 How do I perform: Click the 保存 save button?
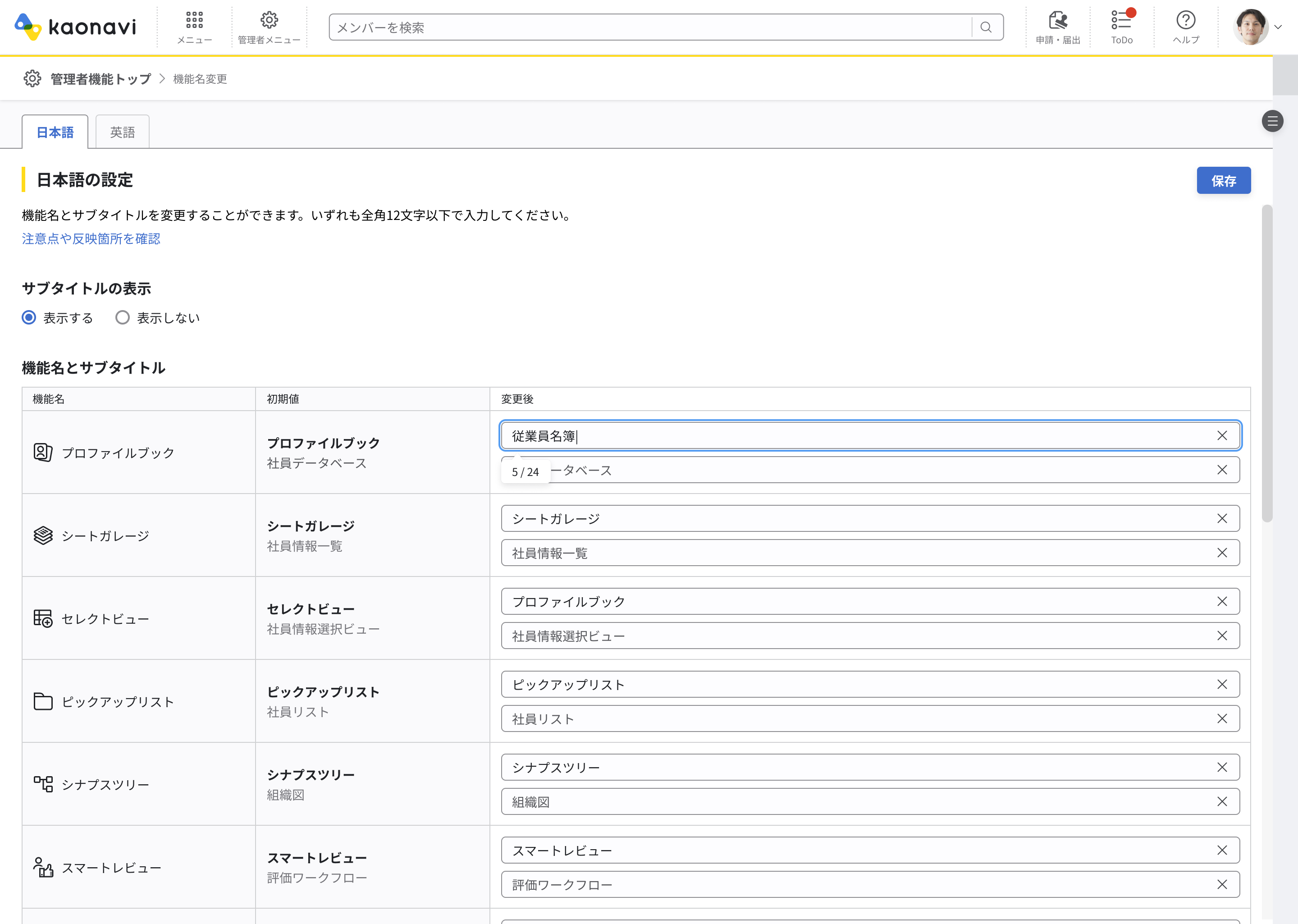(x=1223, y=180)
